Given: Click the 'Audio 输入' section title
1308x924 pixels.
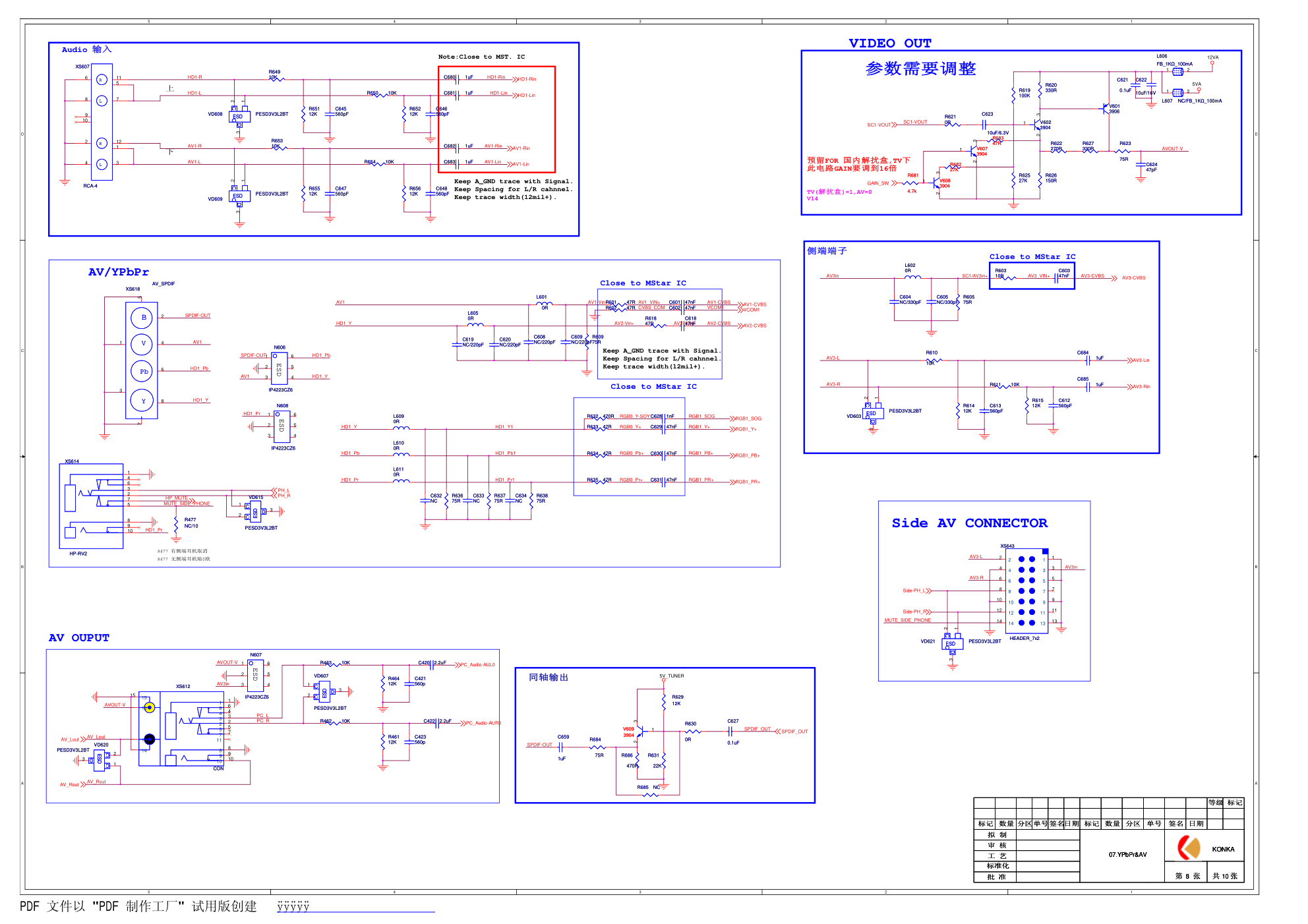Looking at the screenshot, I should [87, 49].
